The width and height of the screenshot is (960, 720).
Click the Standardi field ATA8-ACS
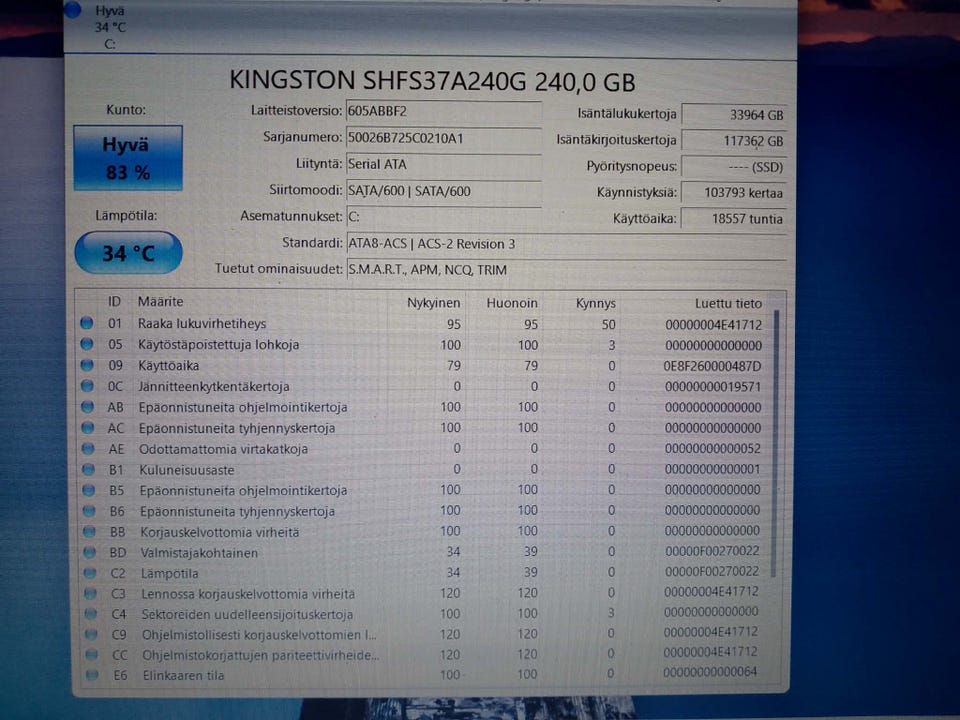(566, 244)
